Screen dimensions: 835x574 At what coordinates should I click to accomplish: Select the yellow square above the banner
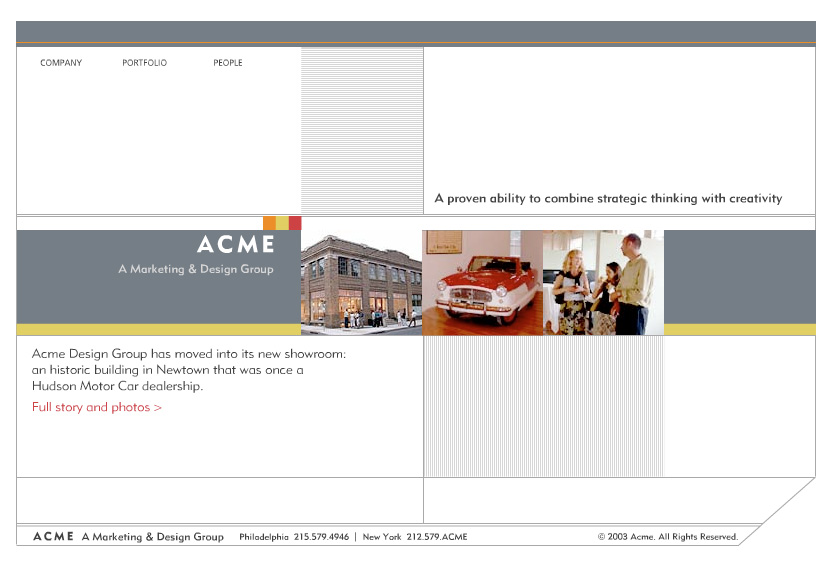282,223
